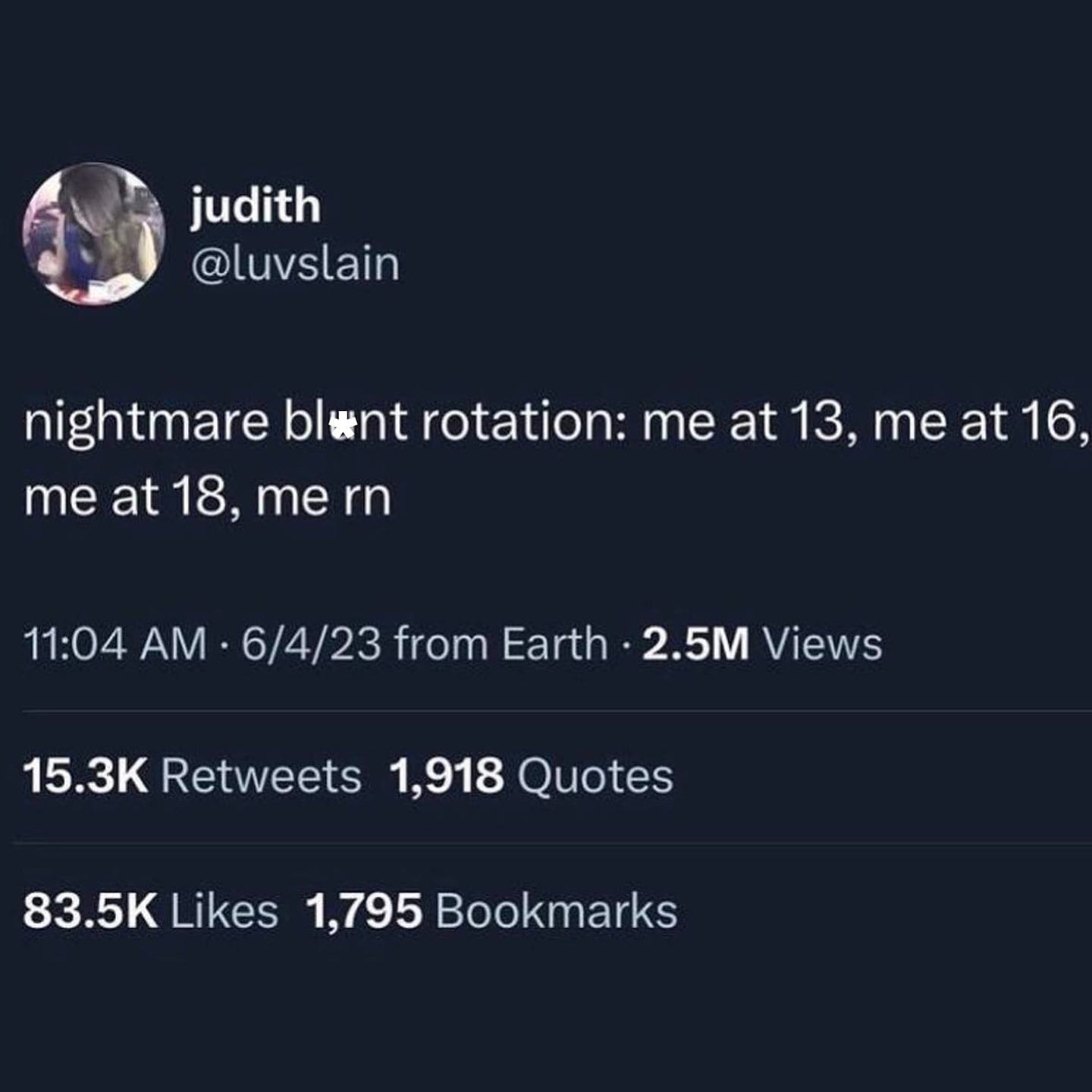Click the 'Likes' label

224,910
